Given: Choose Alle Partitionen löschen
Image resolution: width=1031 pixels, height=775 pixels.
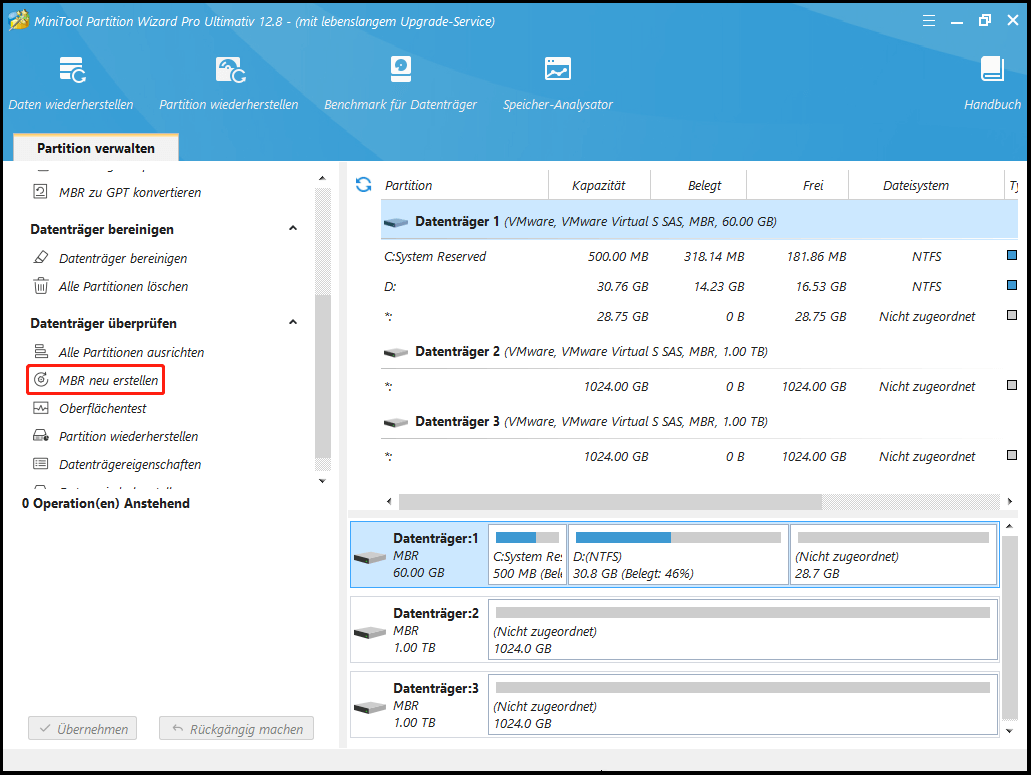Looking at the screenshot, I should coord(124,287).
